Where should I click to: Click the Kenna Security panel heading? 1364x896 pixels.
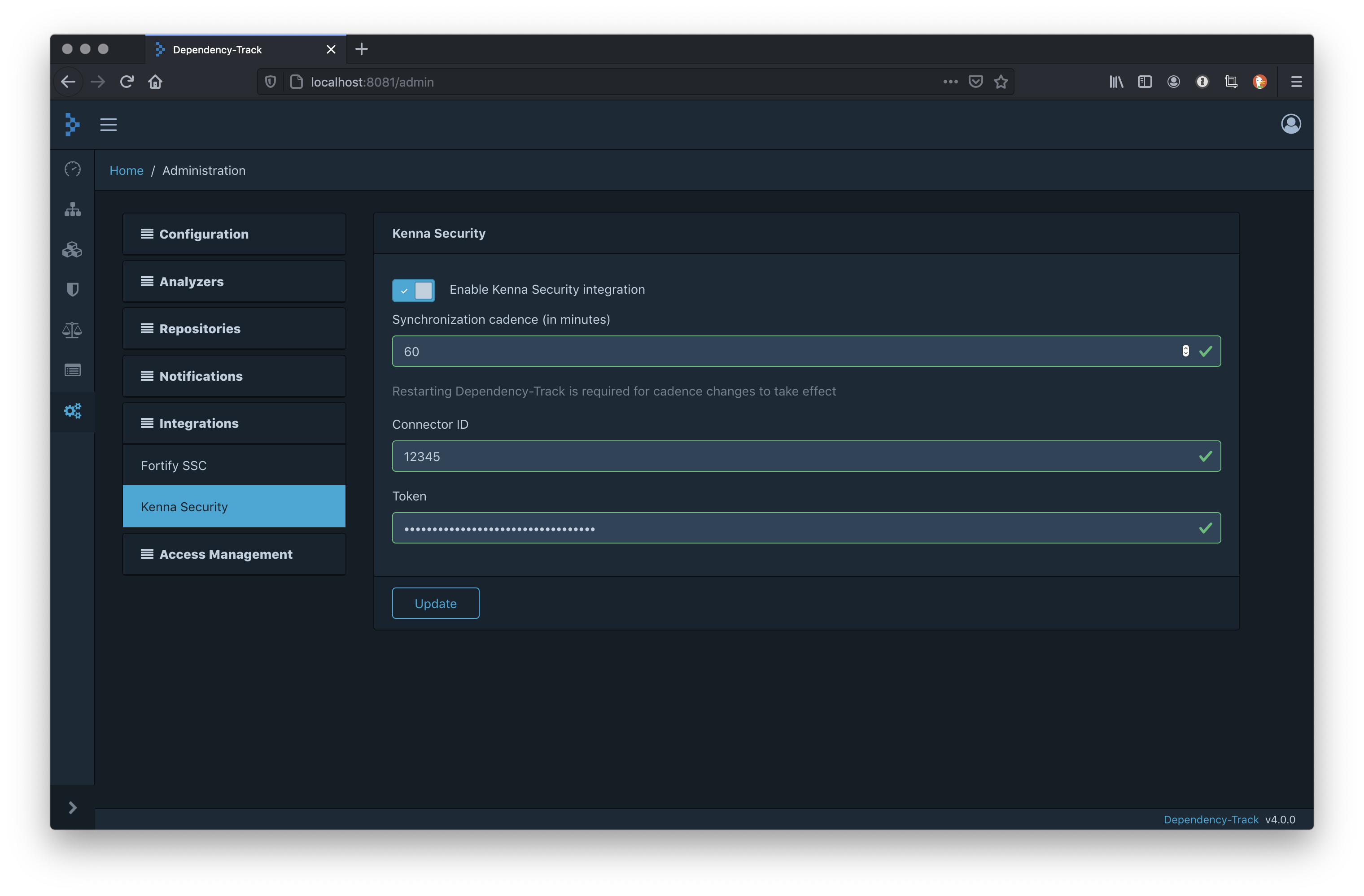click(439, 233)
